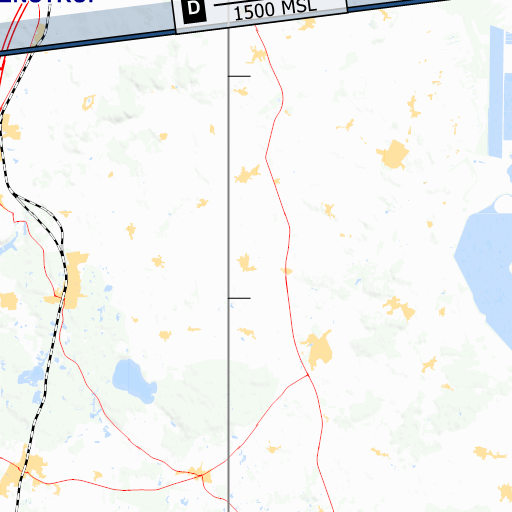Select the oval lake southwest of map center
512x512 pixels.
pos(134,381)
